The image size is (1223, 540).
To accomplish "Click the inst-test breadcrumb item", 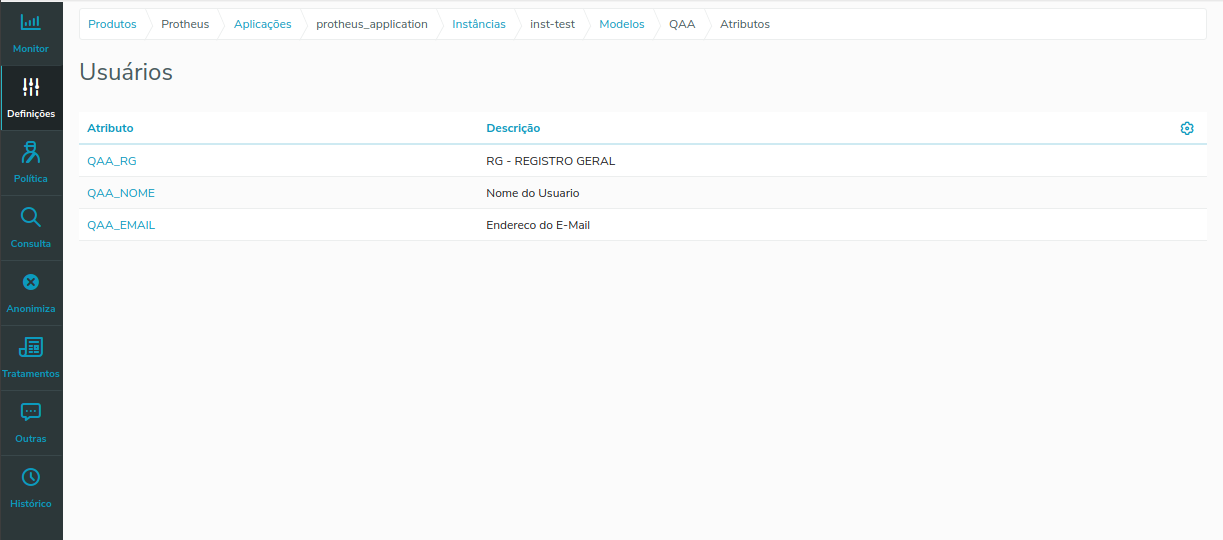I will (x=552, y=24).
